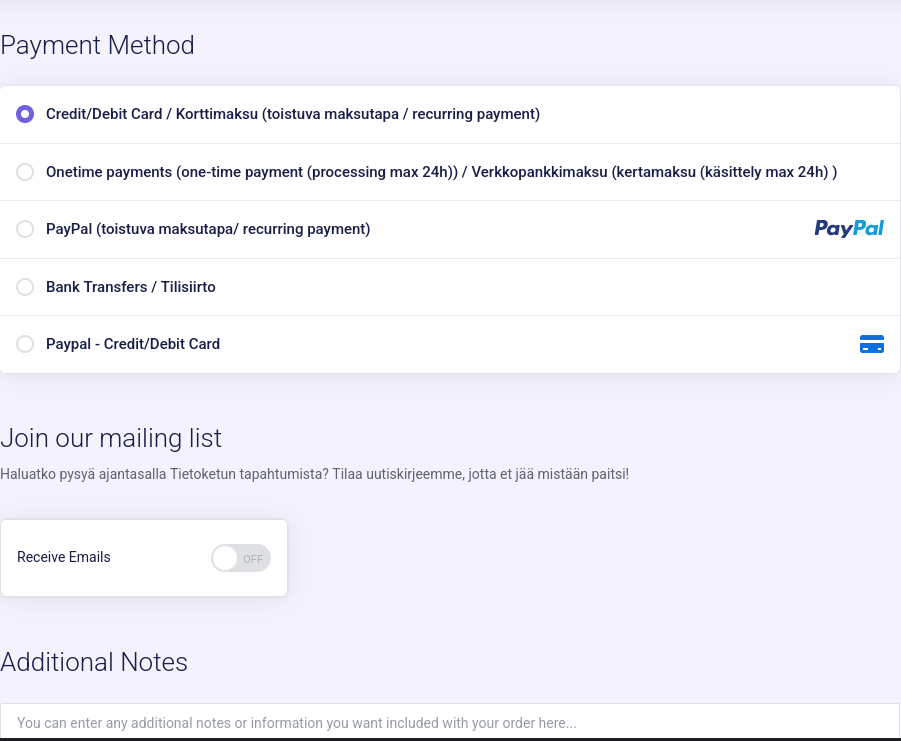Click the 'Receive Emails' label text
This screenshot has height=741, width=901.
64,557
